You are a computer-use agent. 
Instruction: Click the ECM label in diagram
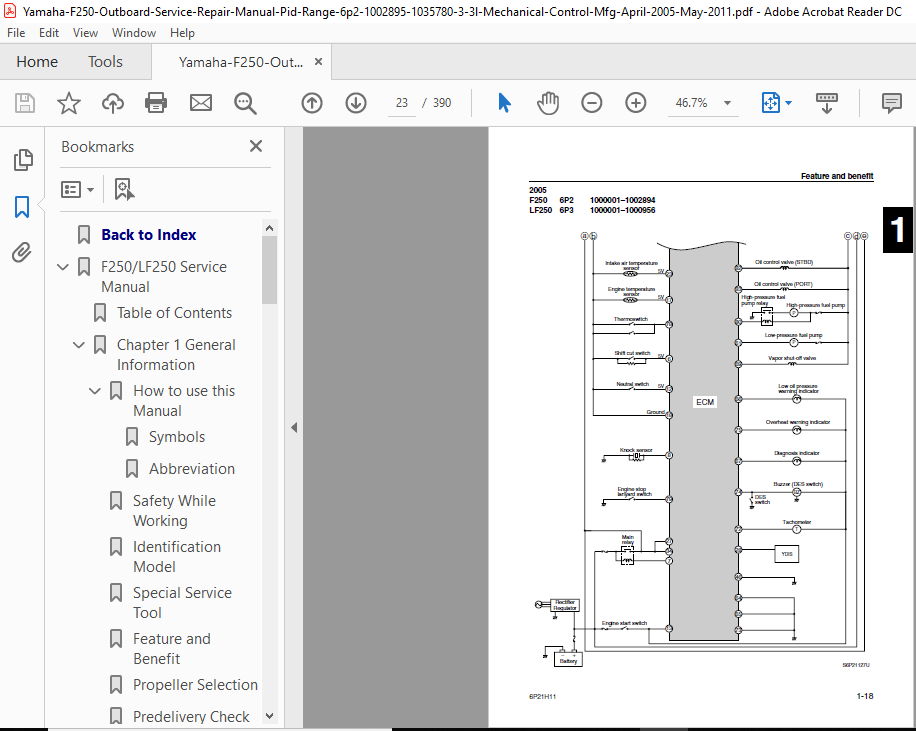tap(705, 402)
